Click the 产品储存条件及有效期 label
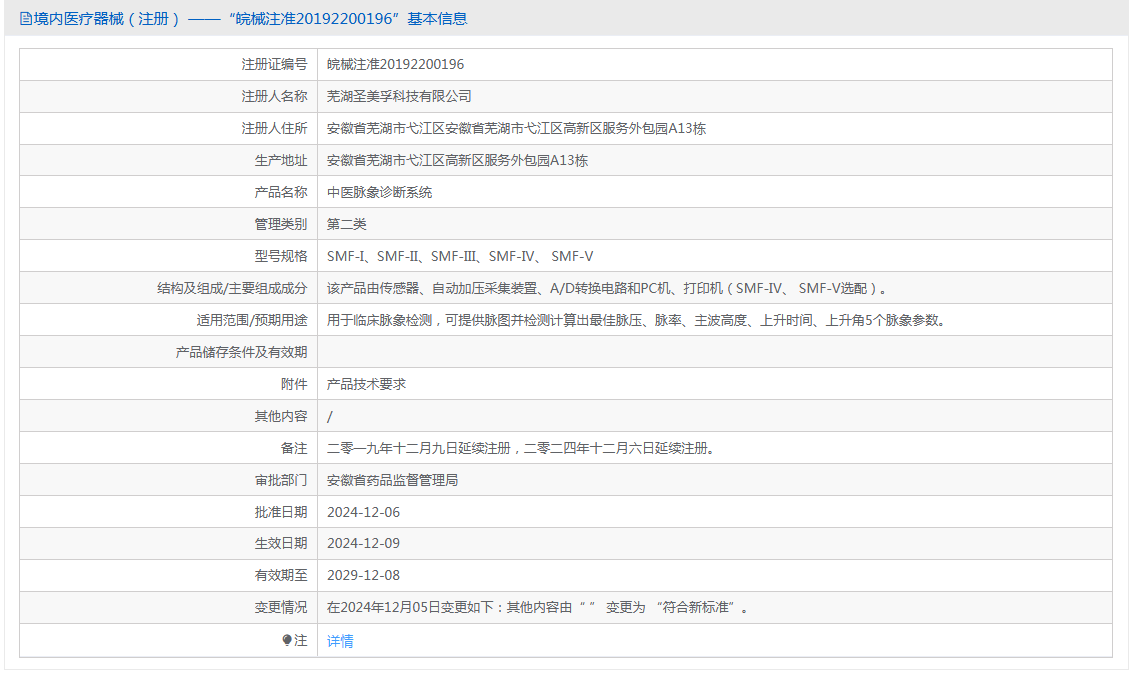 [x=242, y=352]
